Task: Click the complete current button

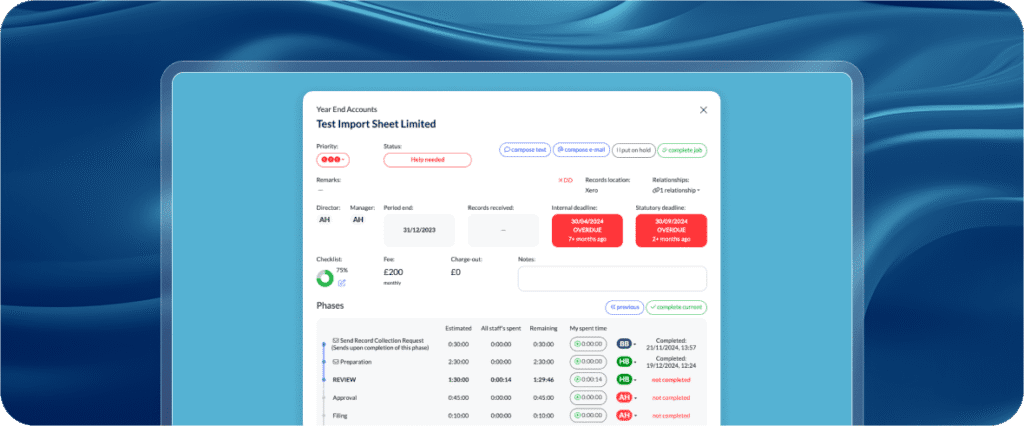Action: pyautogui.click(x=676, y=307)
